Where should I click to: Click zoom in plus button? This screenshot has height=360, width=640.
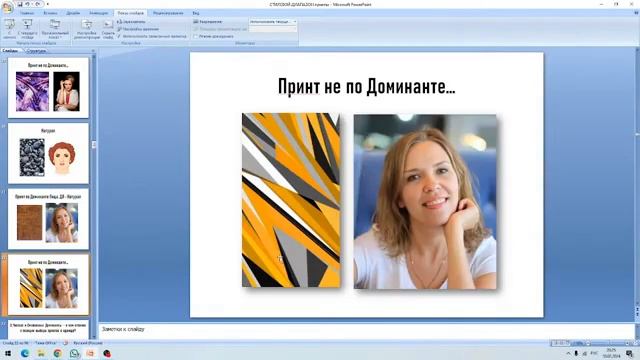click(627, 344)
